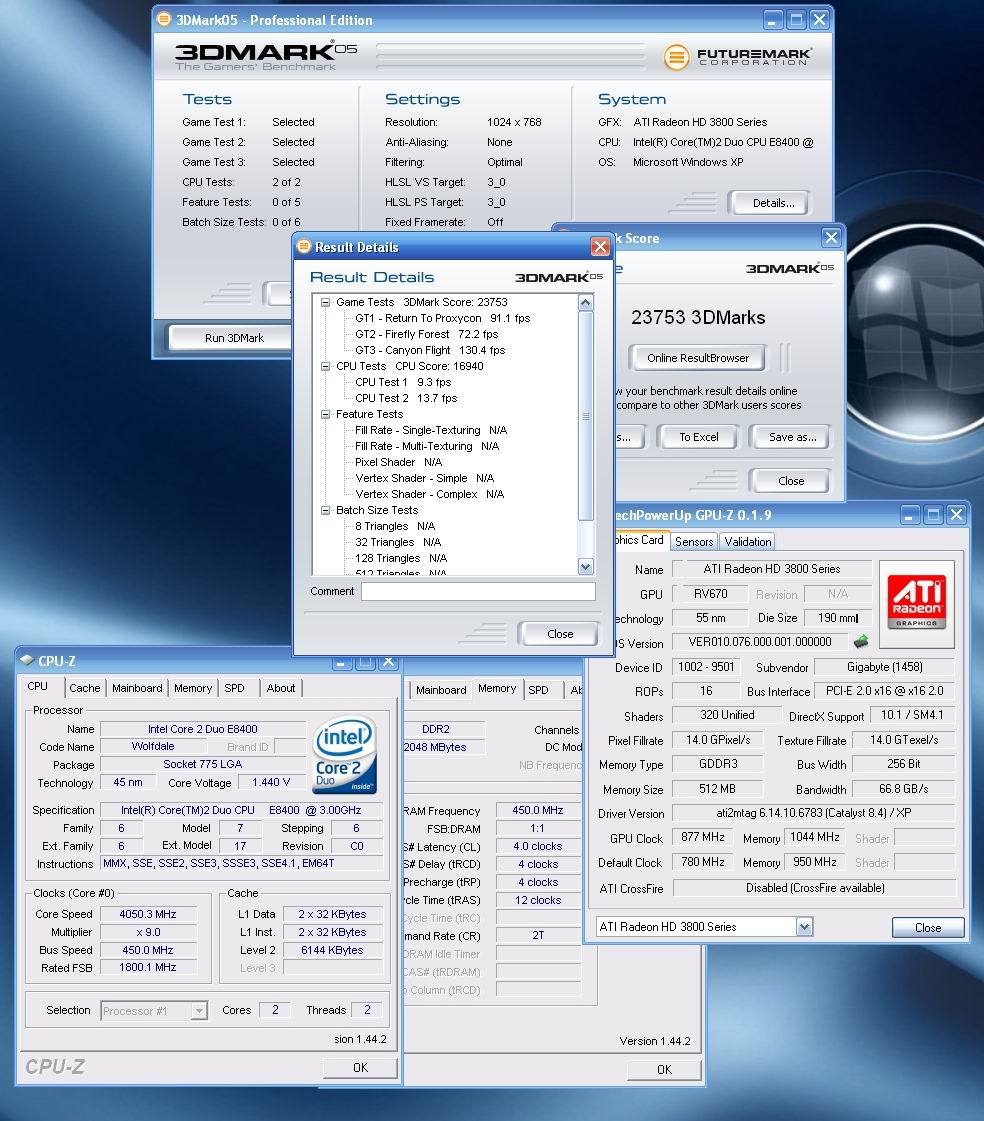The height and width of the screenshot is (1121, 984).
Task: Open the About tab in CPU-Z
Action: pyautogui.click(x=280, y=688)
